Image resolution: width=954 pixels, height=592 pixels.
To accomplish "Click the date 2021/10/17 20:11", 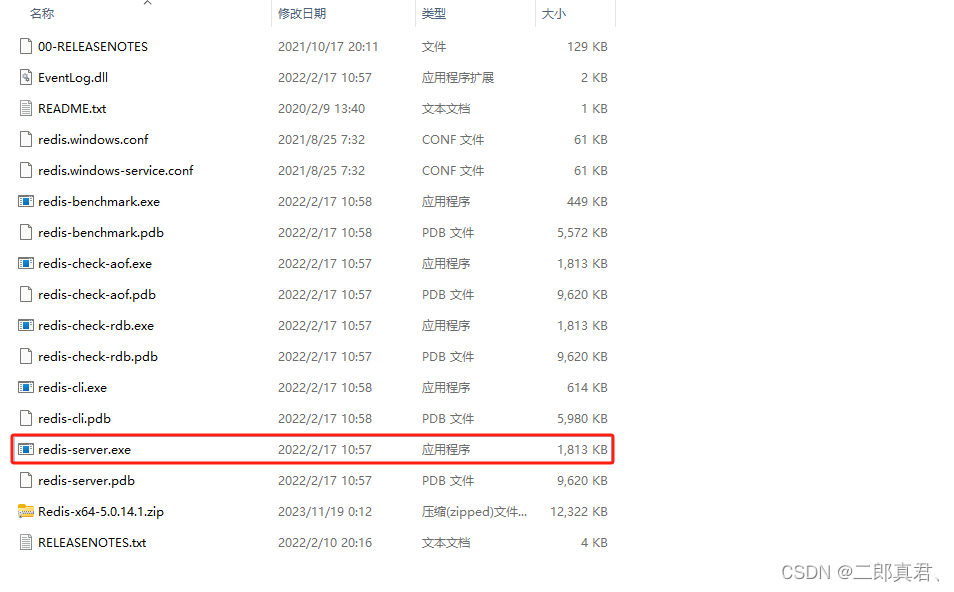I will (x=328, y=46).
